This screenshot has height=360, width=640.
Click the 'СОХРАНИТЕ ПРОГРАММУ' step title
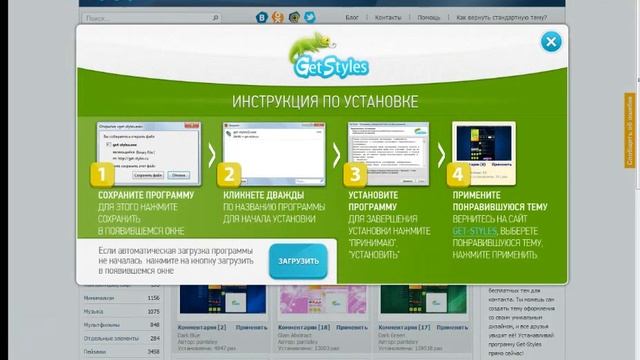(x=146, y=195)
